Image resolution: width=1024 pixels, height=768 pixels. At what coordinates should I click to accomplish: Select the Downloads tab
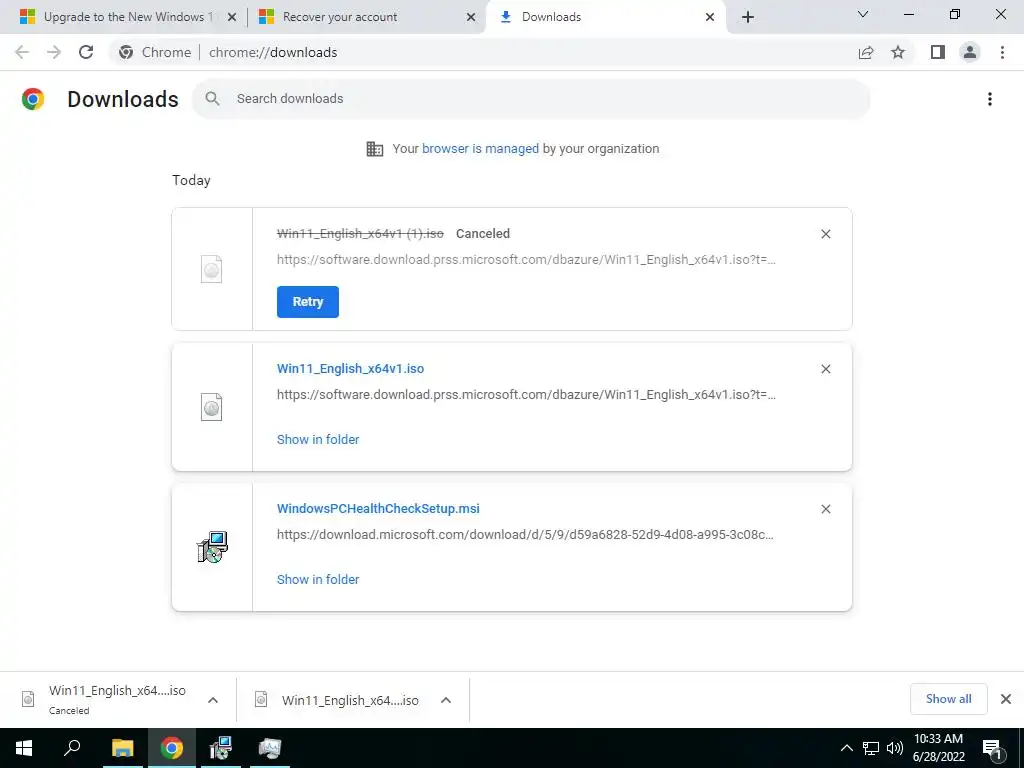coord(605,17)
